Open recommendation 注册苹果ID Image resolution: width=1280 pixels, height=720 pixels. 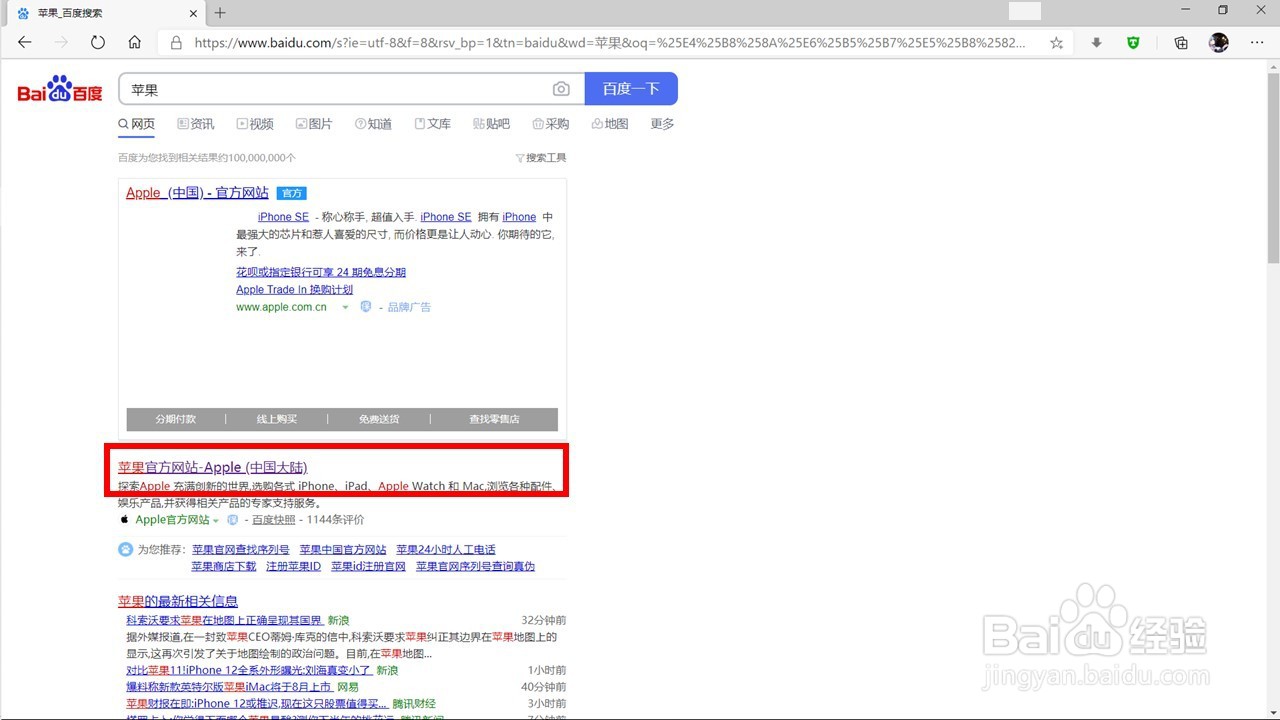[x=294, y=566]
